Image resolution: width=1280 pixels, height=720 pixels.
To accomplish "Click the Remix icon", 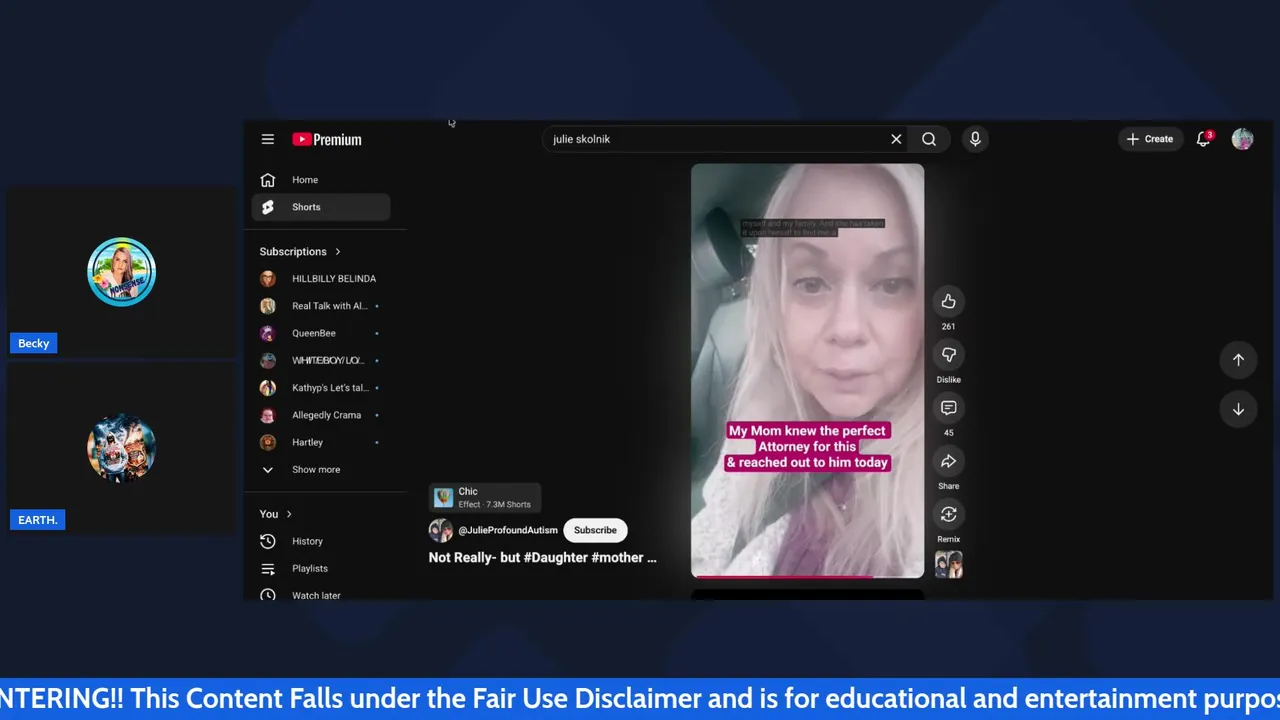I will coord(948,513).
